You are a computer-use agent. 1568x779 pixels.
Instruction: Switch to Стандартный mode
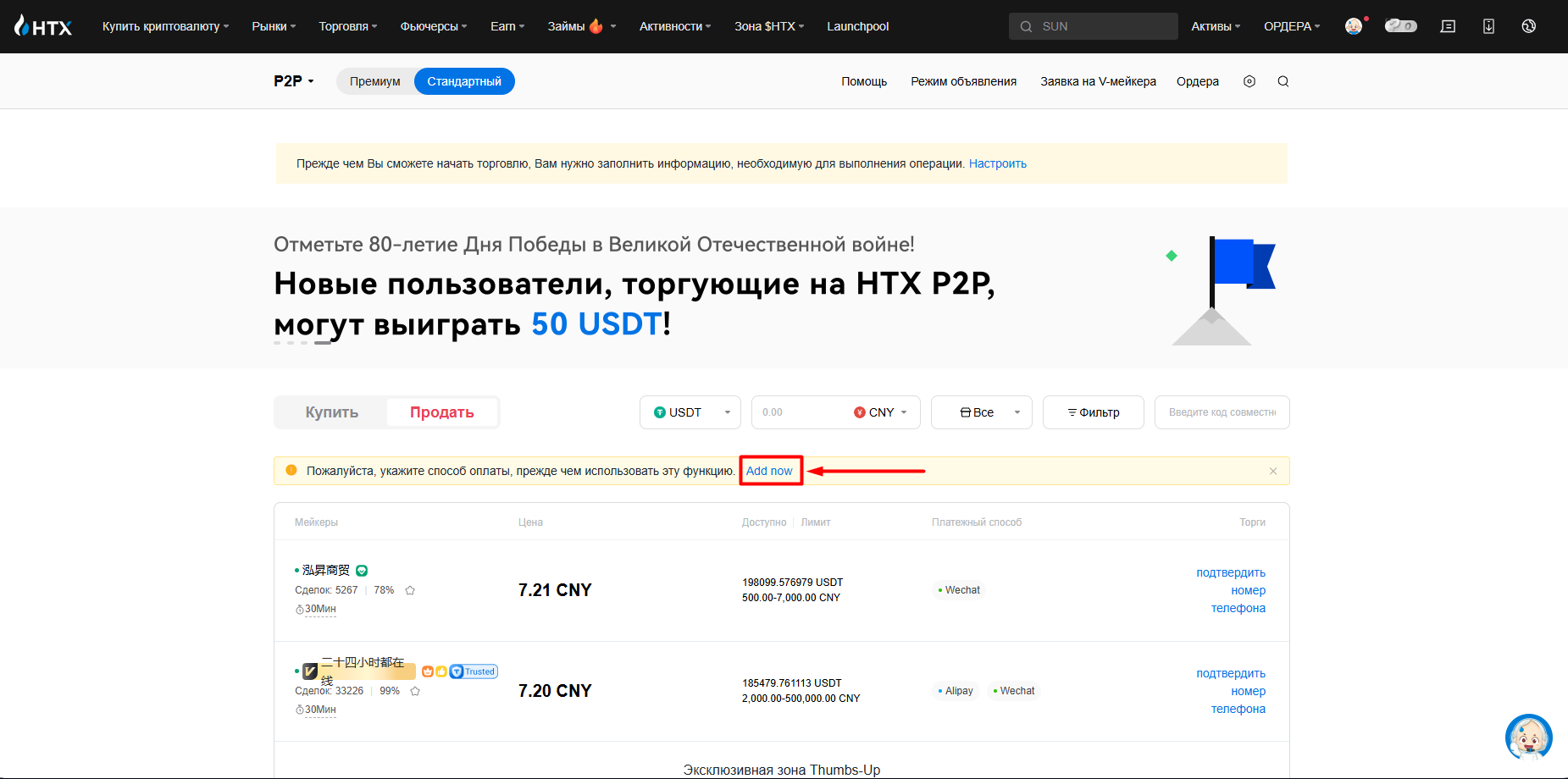coord(464,81)
